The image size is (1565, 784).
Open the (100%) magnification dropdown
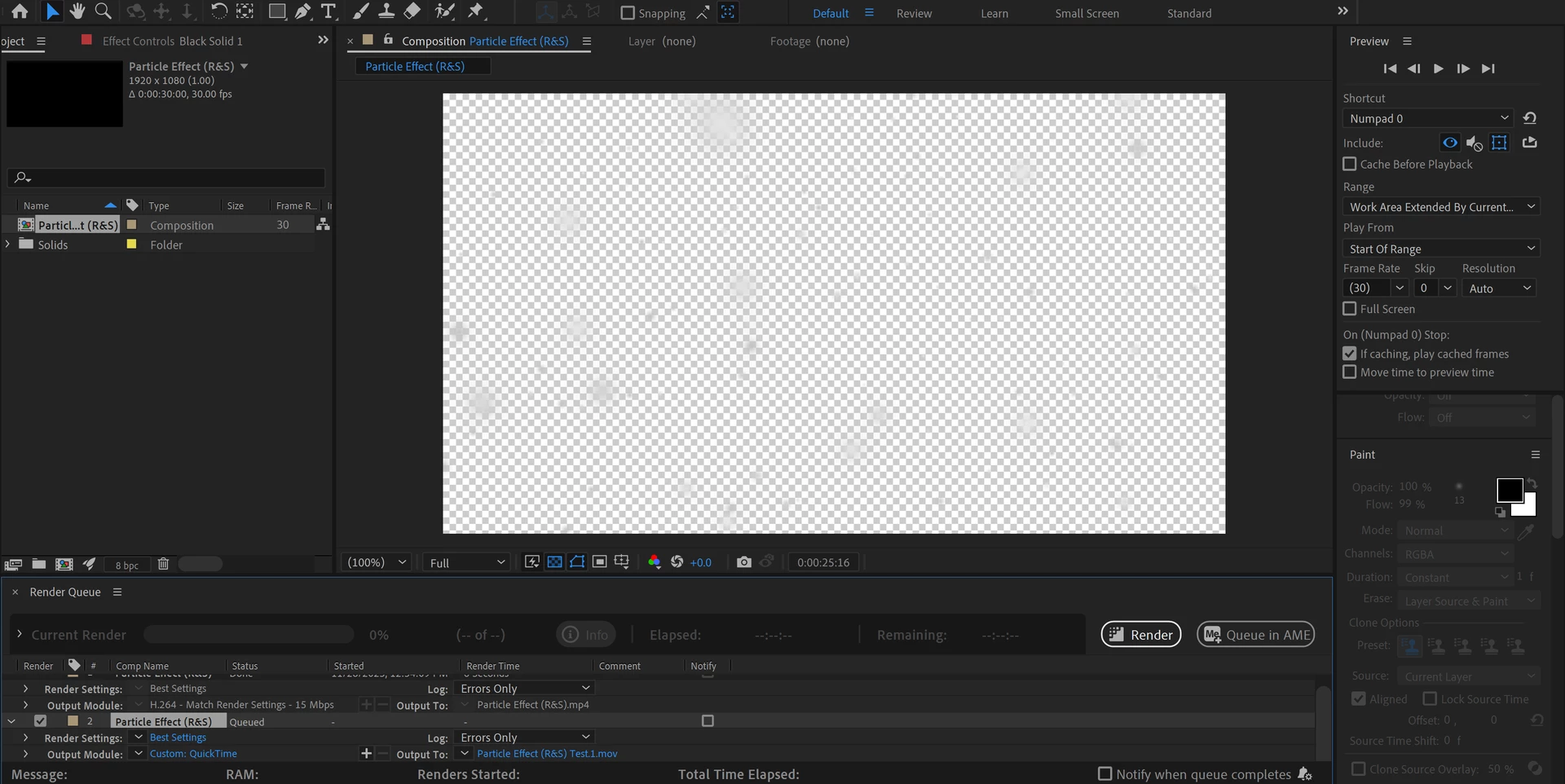tap(377, 562)
